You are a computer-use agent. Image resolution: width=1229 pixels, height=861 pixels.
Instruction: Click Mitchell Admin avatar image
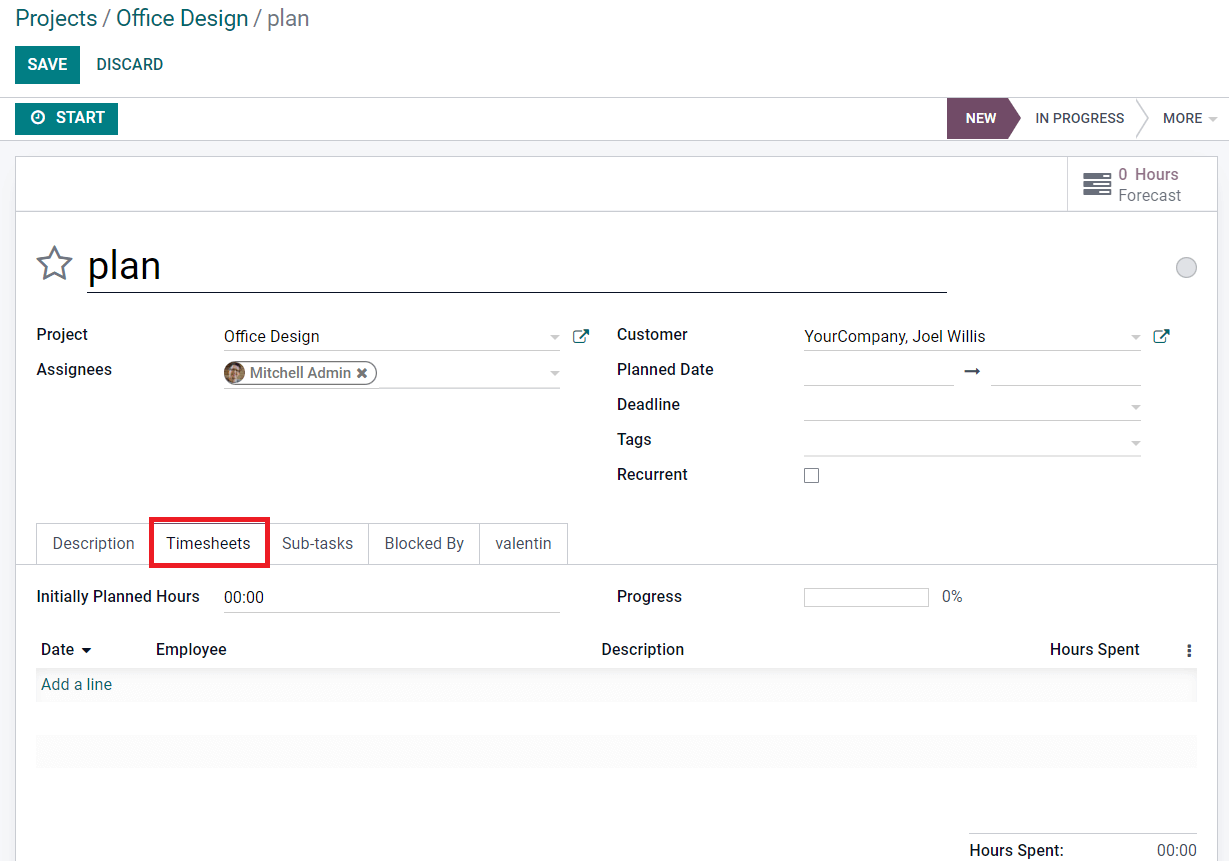(x=235, y=373)
